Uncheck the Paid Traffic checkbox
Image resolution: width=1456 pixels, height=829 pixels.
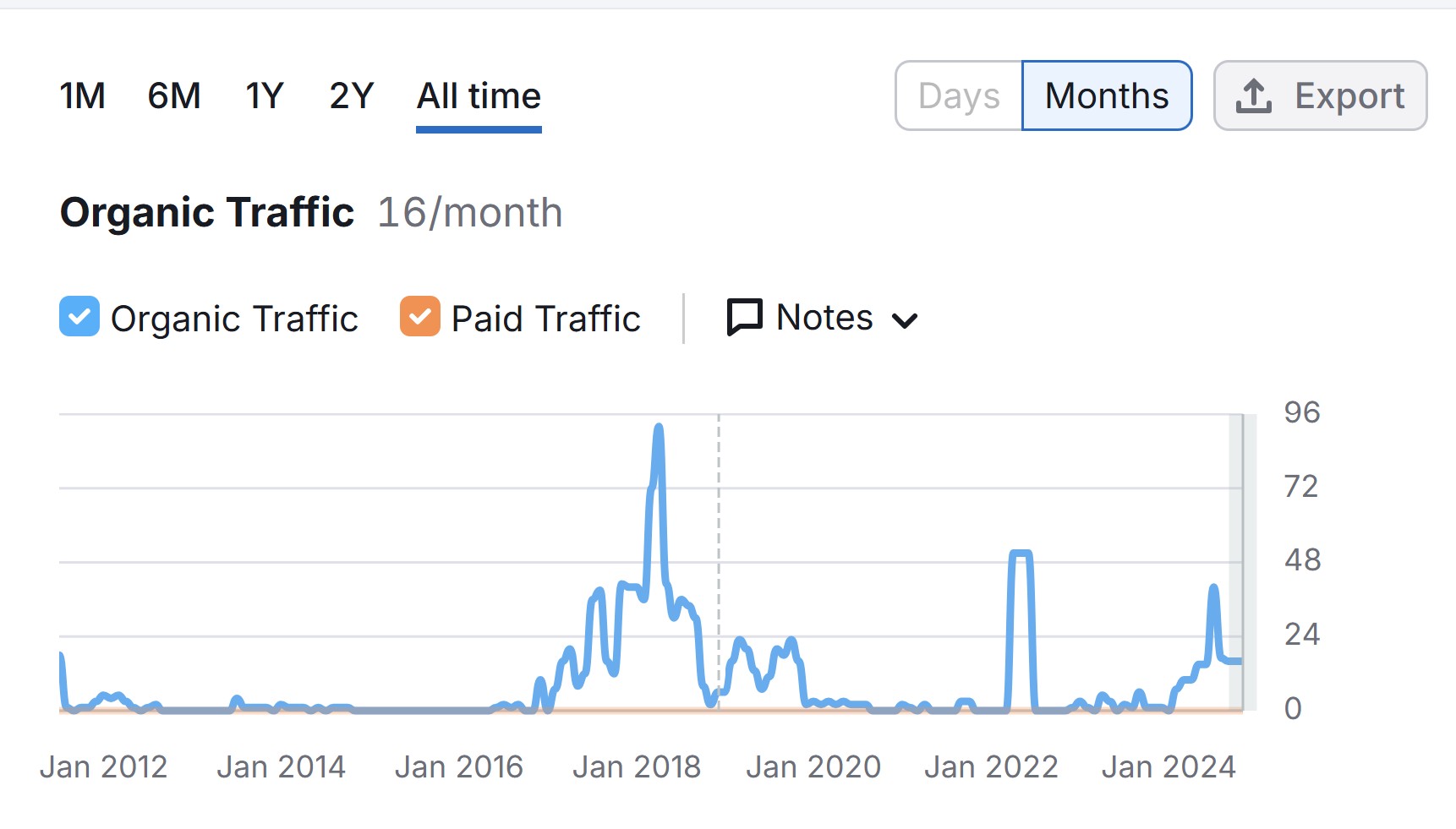[x=420, y=317]
